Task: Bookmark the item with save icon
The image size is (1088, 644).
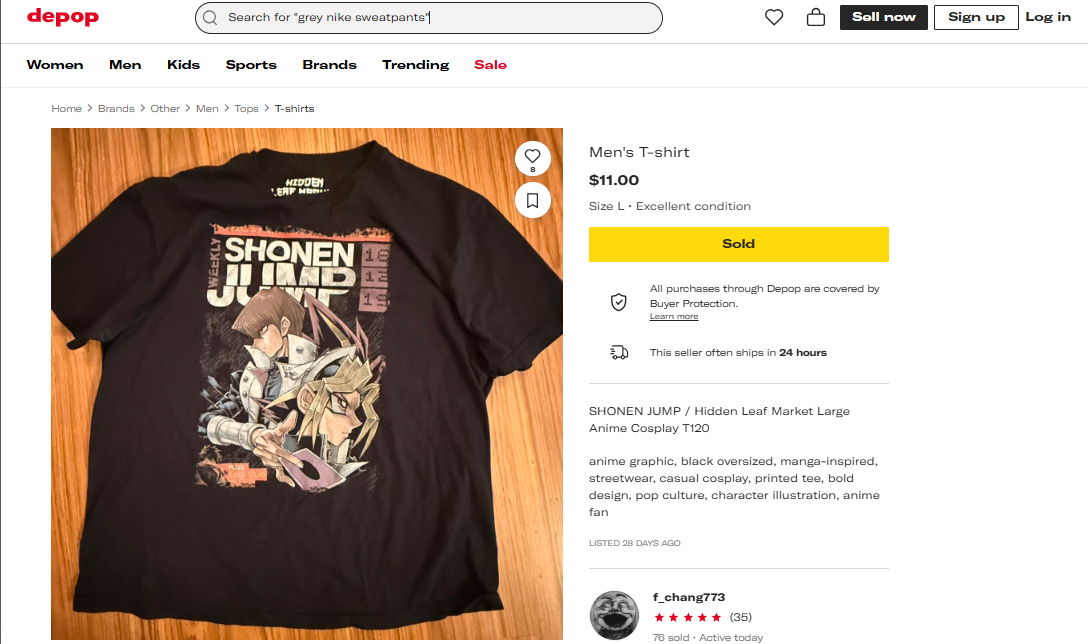Action: coord(532,200)
